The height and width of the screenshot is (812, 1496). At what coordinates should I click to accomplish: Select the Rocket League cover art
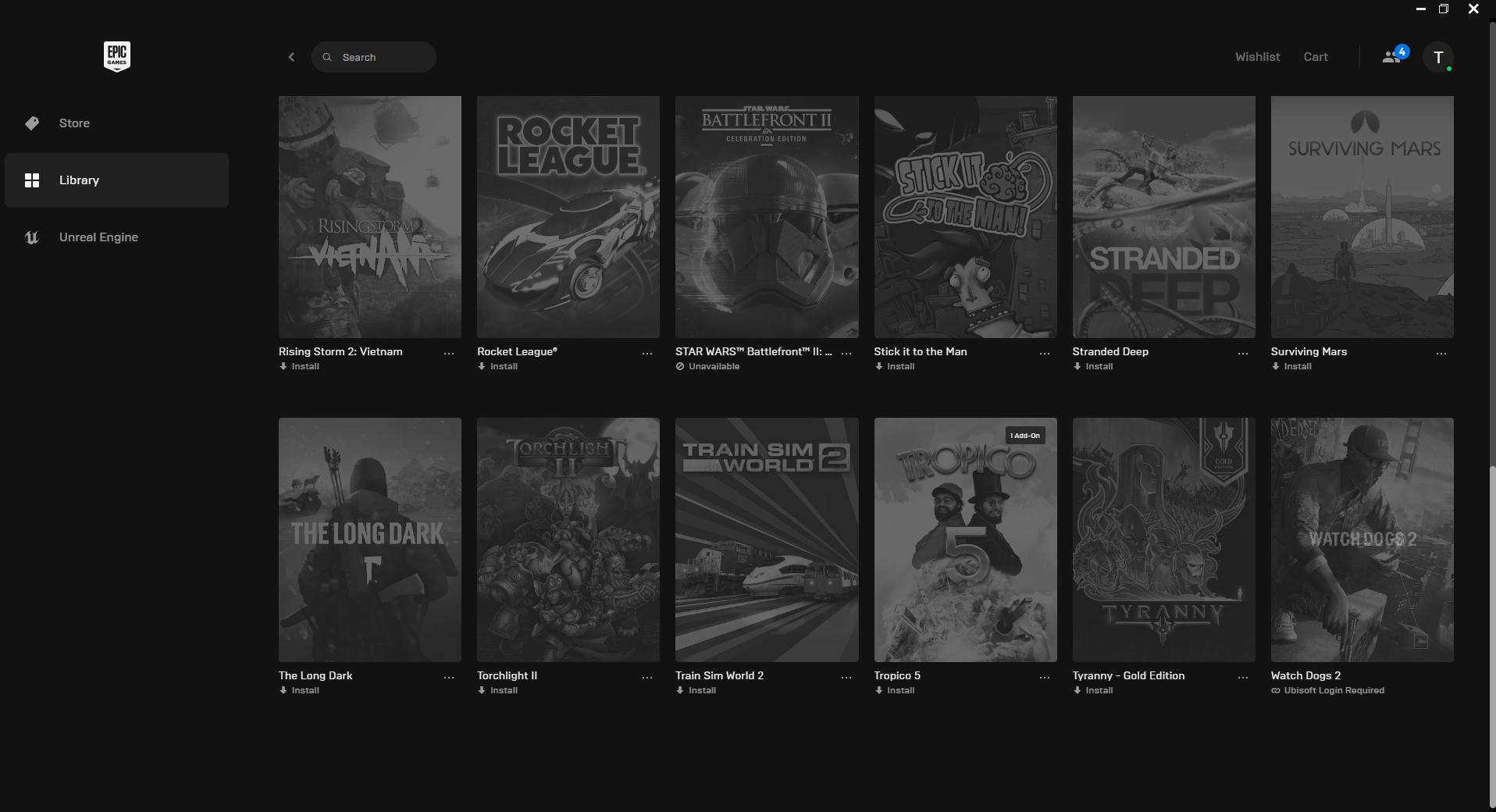(x=568, y=217)
